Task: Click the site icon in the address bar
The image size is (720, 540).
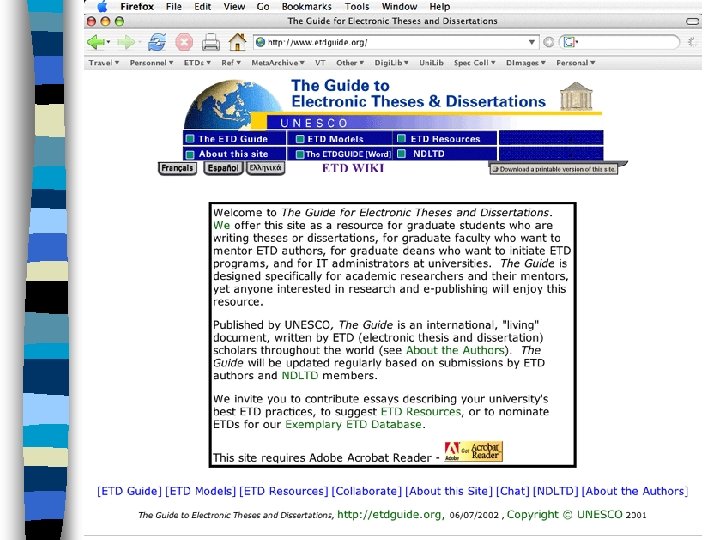Action: 260,42
